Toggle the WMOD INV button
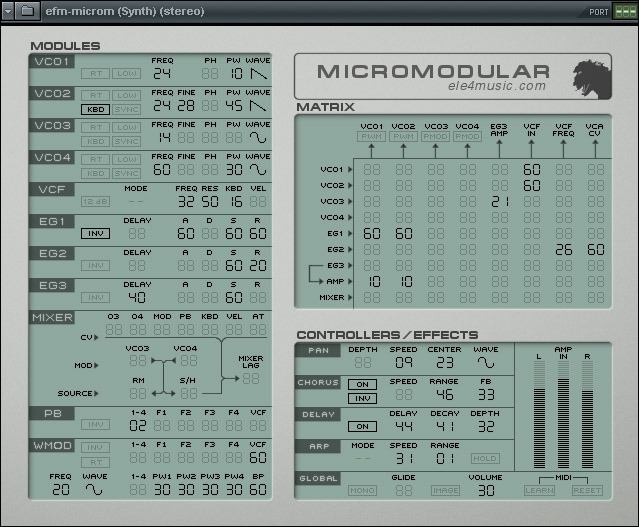639x527 pixels. [x=95, y=448]
